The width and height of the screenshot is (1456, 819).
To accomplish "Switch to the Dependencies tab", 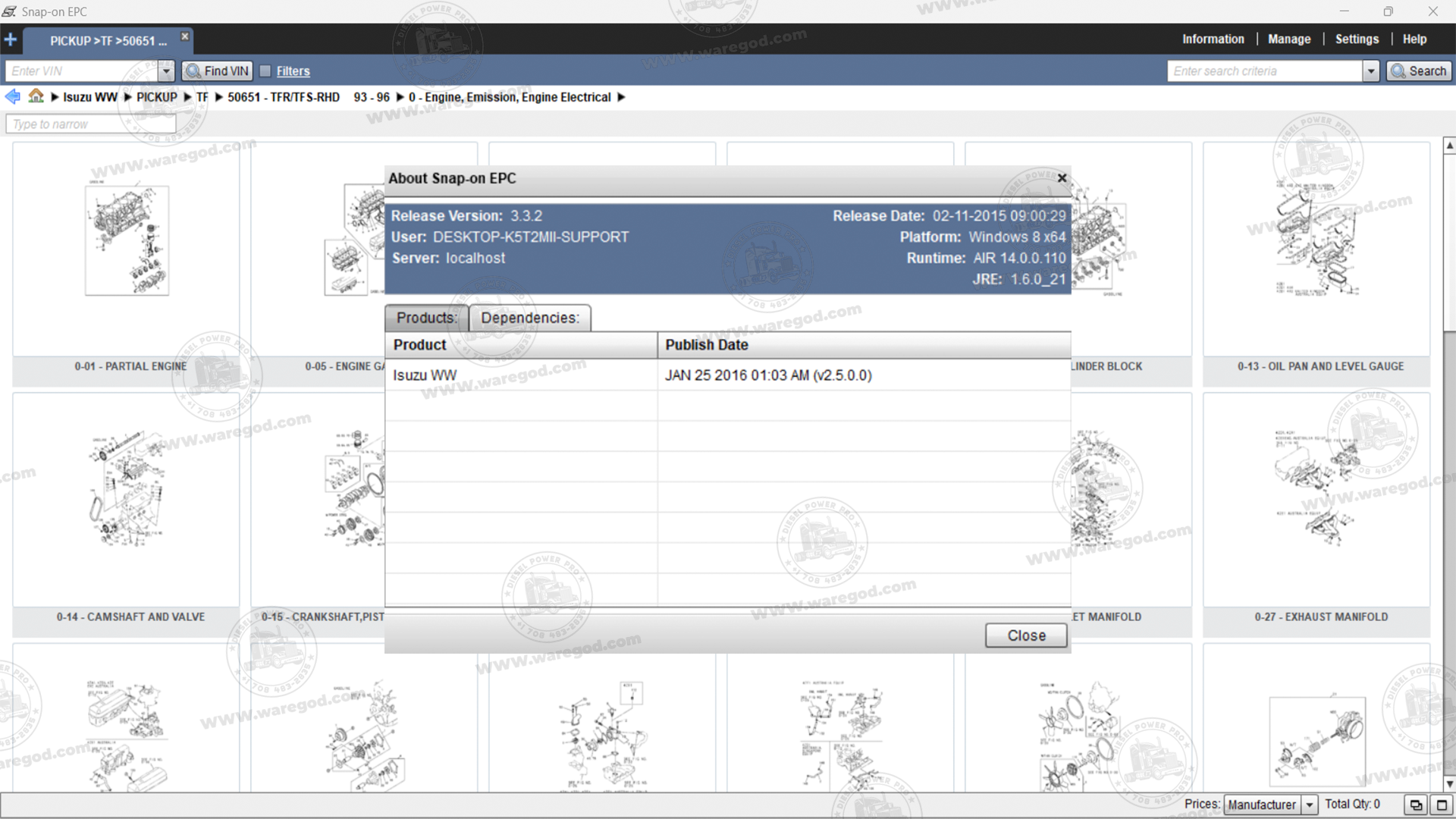I will [x=529, y=318].
